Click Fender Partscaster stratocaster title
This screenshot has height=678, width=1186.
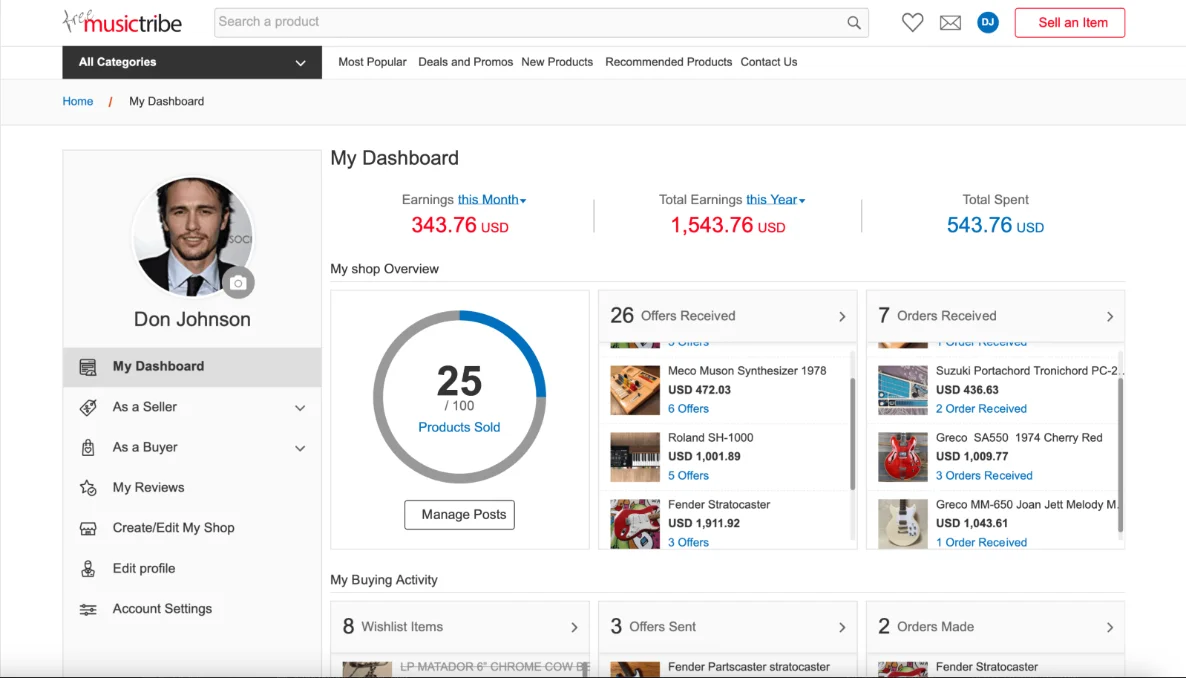[749, 667]
